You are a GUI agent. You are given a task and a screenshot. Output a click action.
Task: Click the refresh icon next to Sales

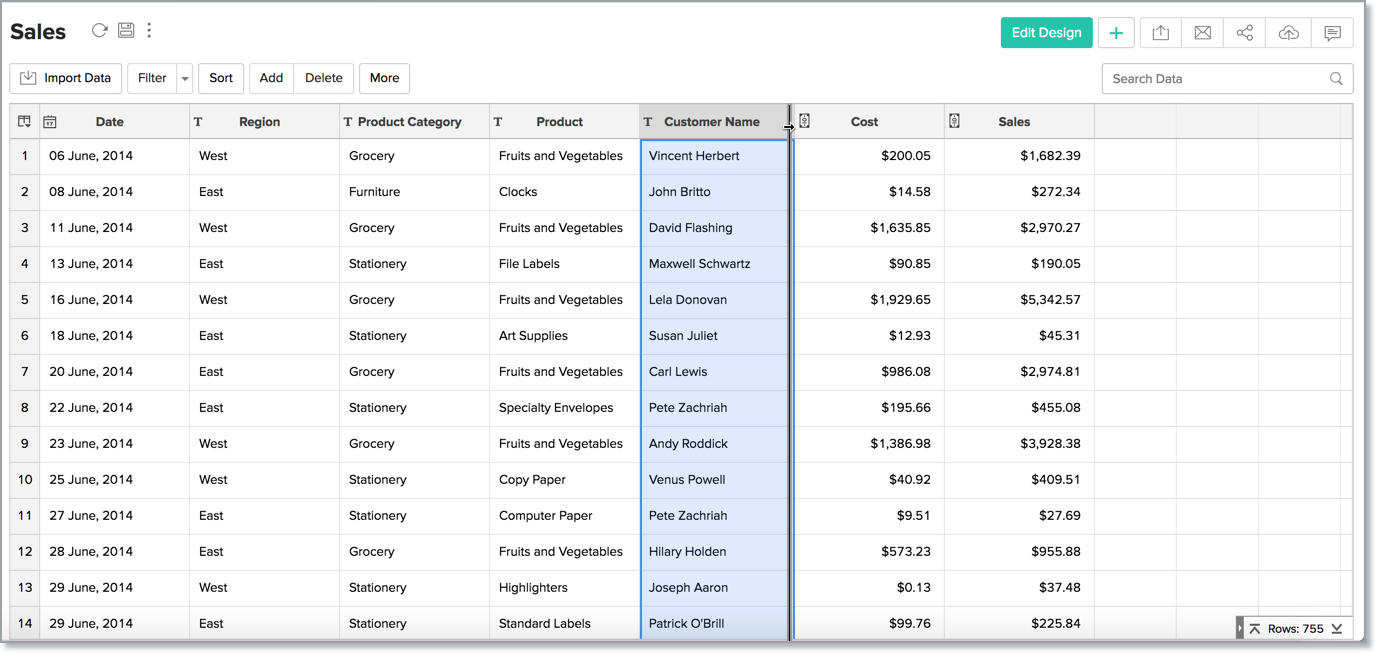(x=99, y=30)
